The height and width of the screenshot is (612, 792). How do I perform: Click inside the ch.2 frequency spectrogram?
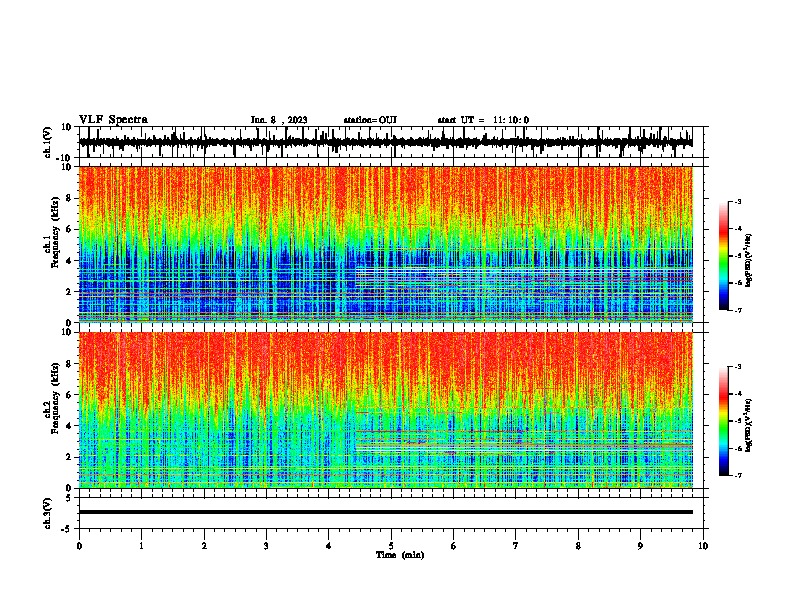tap(386, 410)
